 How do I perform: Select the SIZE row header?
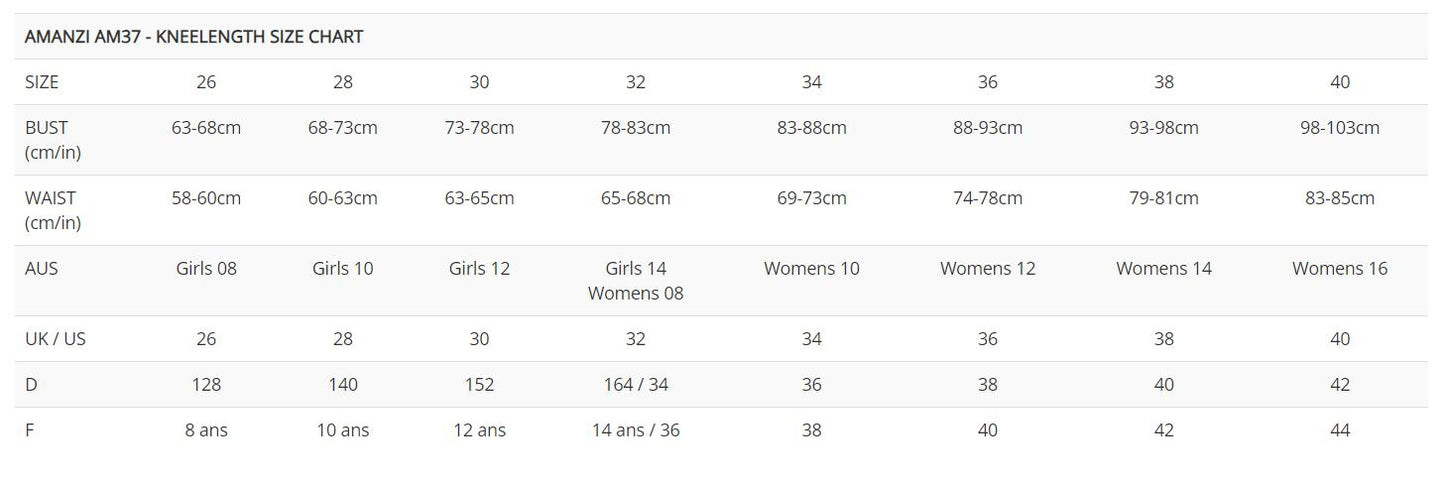pos(42,82)
